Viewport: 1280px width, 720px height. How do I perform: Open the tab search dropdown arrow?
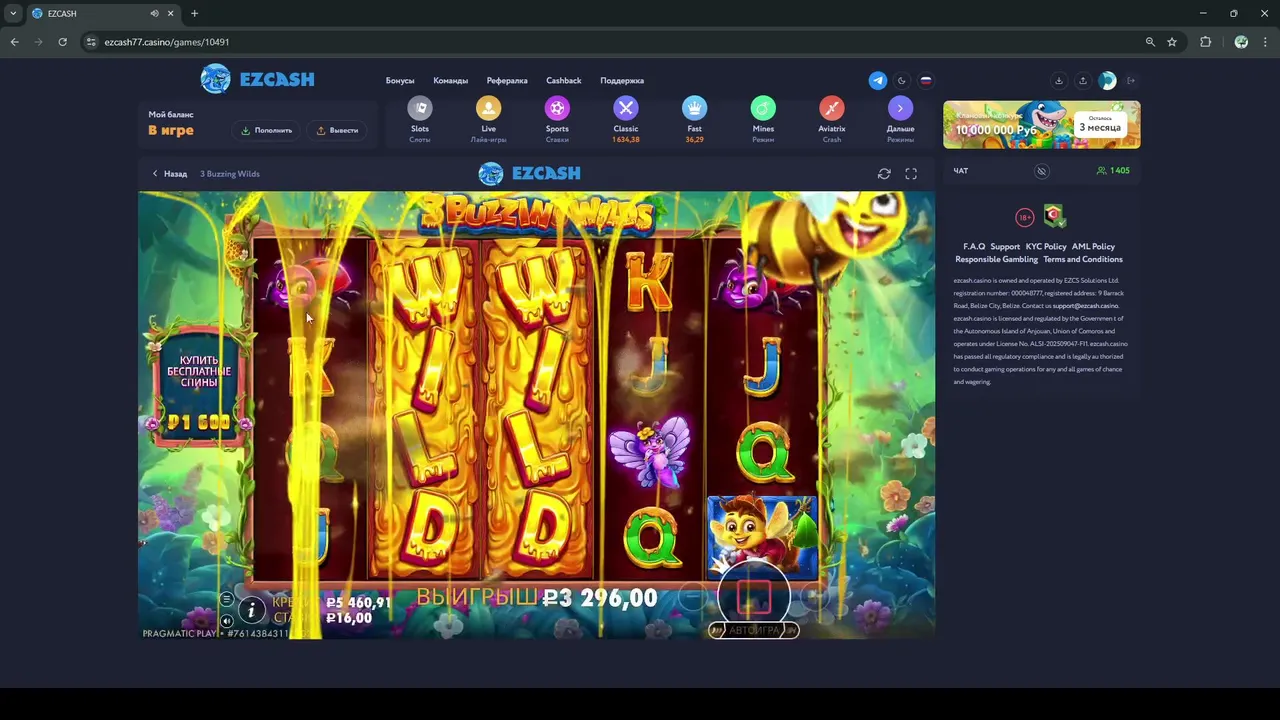[x=13, y=14]
